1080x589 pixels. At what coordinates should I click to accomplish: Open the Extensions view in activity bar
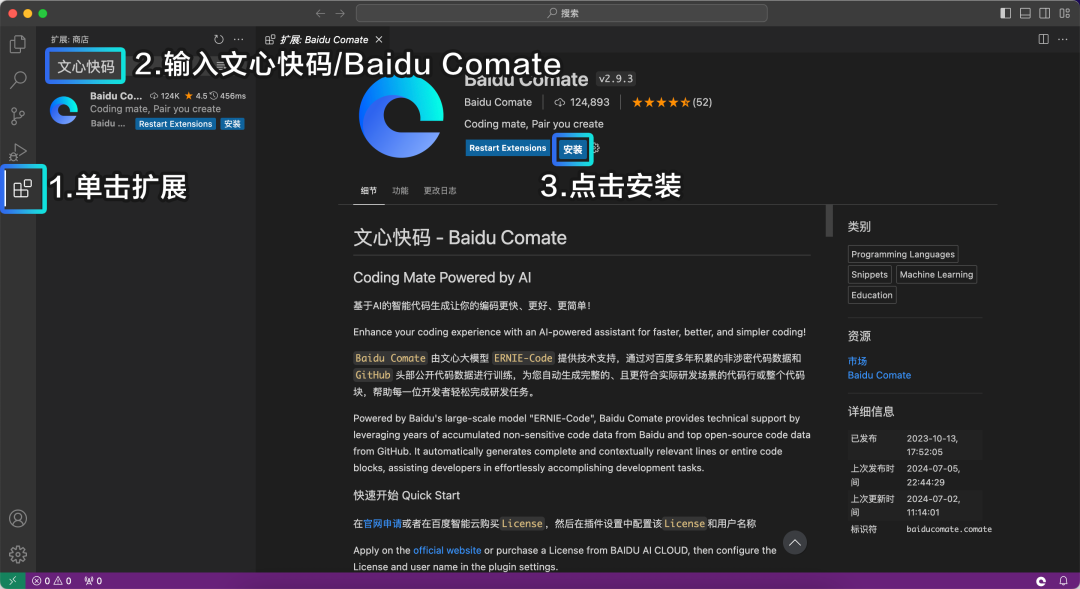point(23,188)
